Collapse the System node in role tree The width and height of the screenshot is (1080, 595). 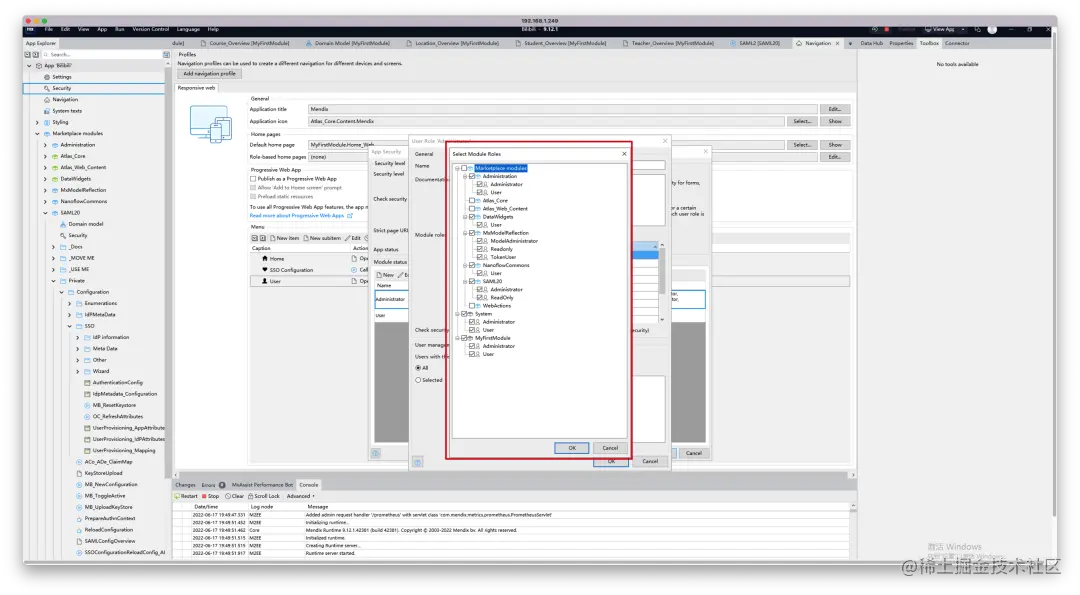[457, 314]
